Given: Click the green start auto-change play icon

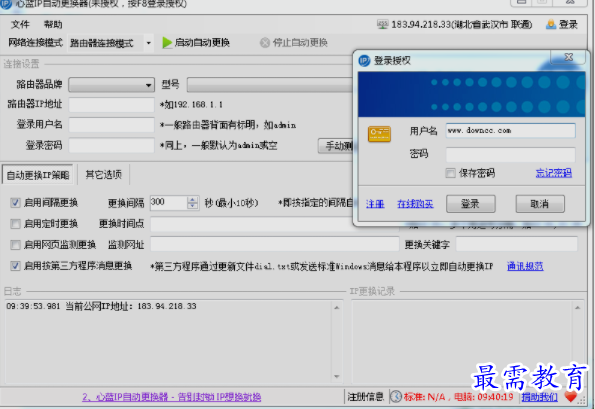Looking at the screenshot, I should tap(167, 42).
